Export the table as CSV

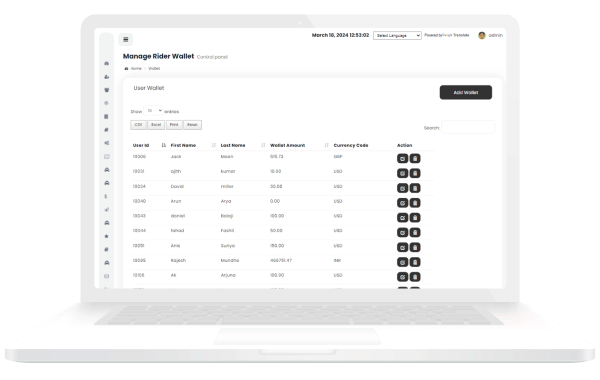point(139,125)
